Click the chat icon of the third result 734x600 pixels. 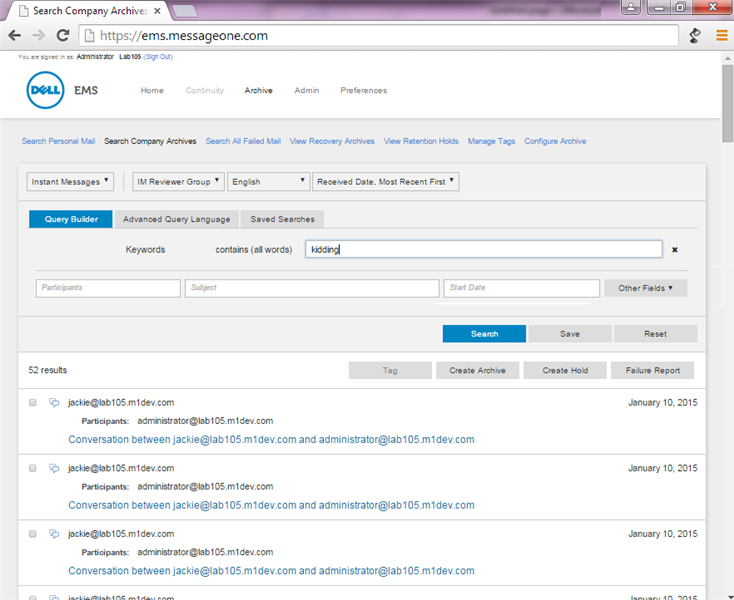pyautogui.click(x=54, y=534)
